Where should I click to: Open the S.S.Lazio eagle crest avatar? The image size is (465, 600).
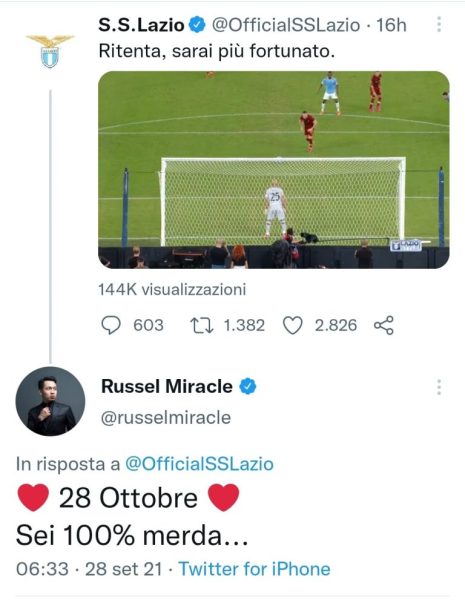(50, 51)
